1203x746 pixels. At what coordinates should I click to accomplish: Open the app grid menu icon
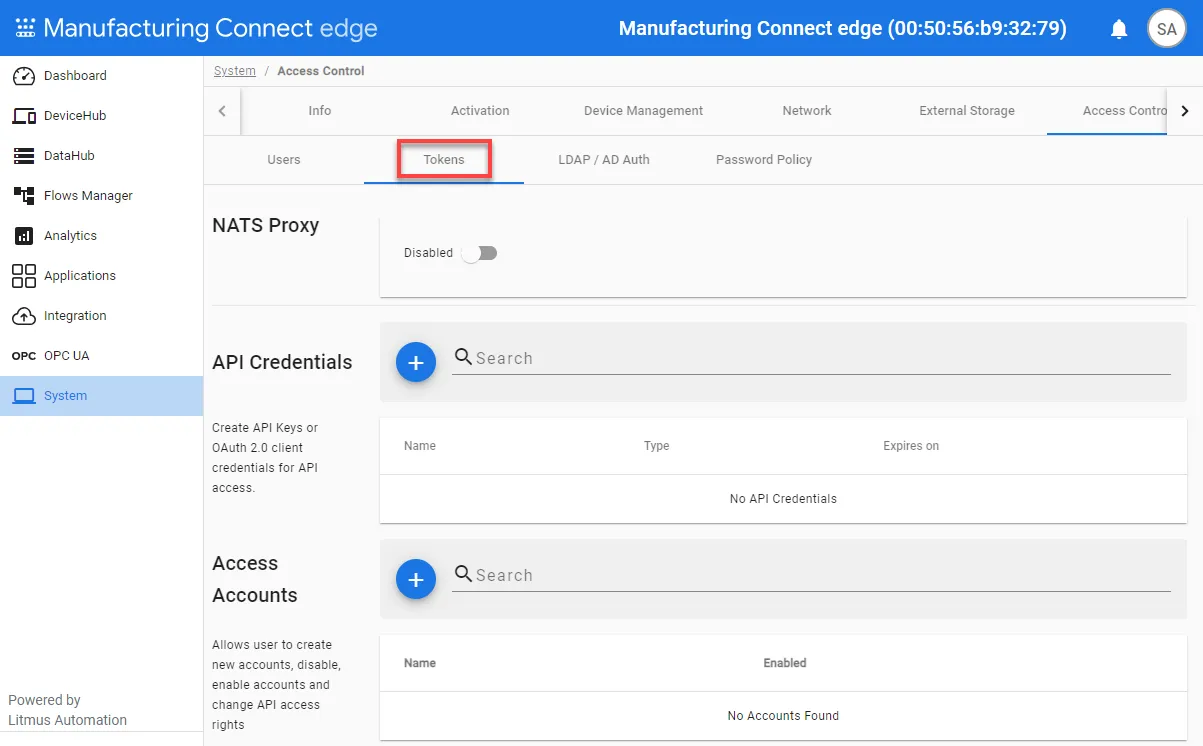point(24,28)
